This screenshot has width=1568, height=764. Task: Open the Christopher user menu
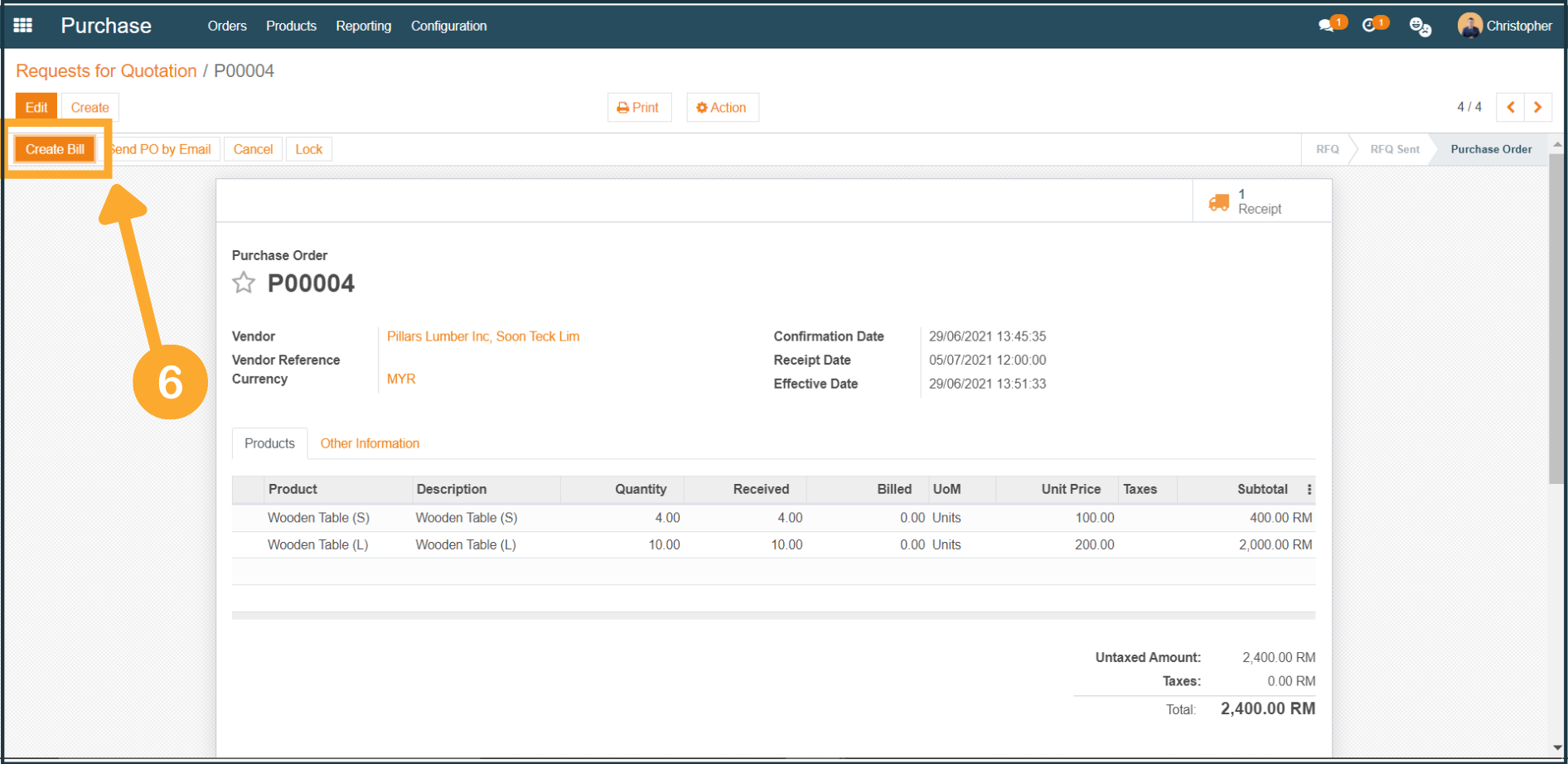(1505, 26)
